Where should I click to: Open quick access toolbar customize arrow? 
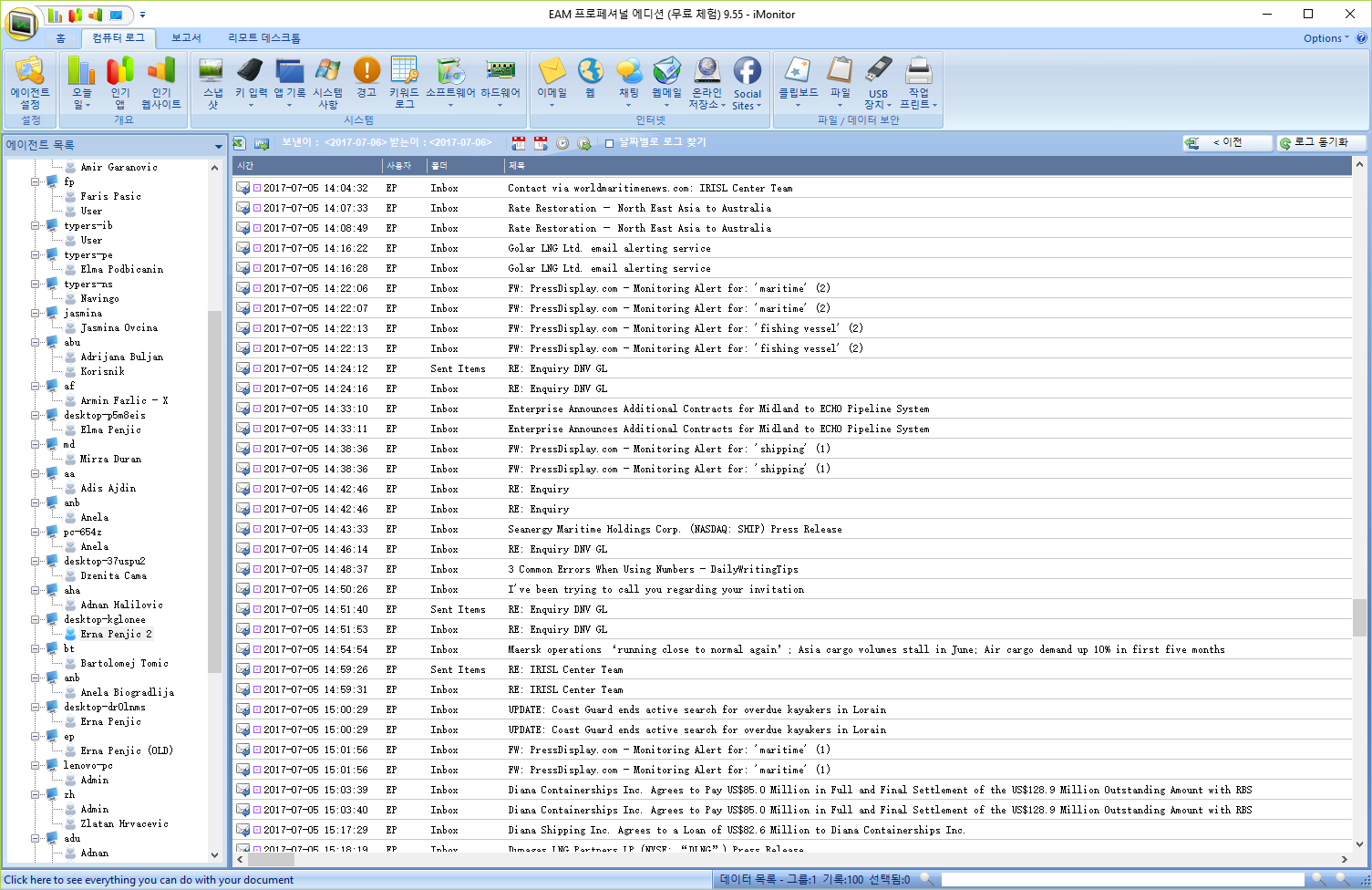(x=142, y=15)
